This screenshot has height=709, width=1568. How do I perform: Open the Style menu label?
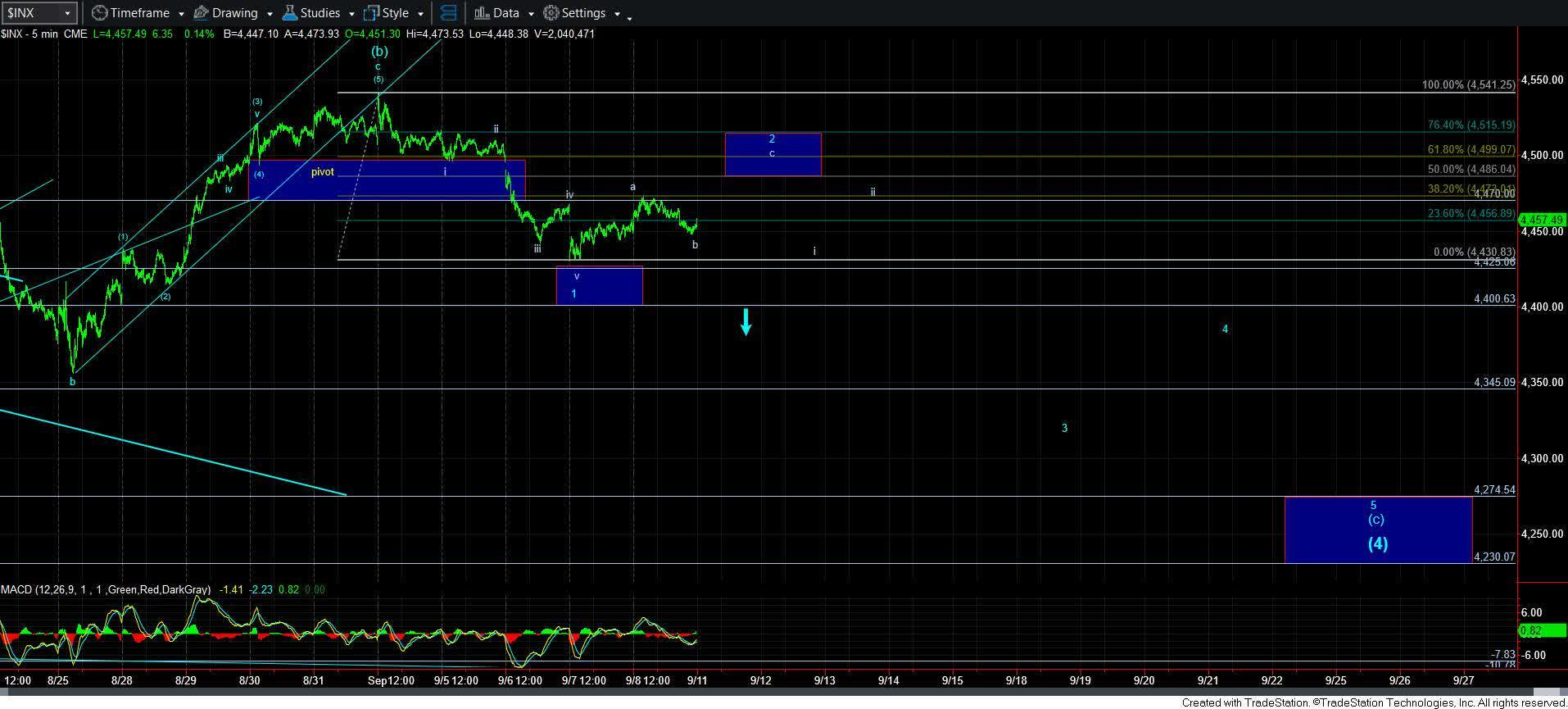coord(395,13)
